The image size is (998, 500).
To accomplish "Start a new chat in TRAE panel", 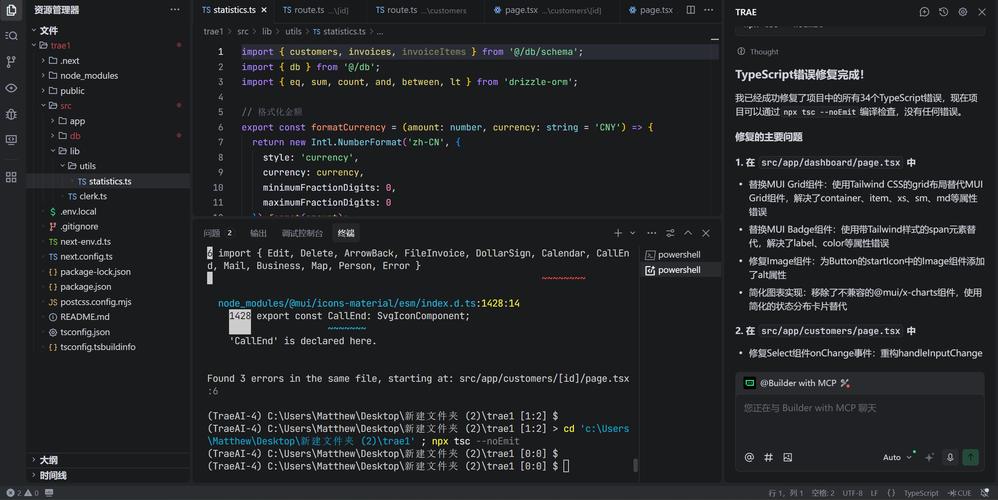I will click(924, 11).
